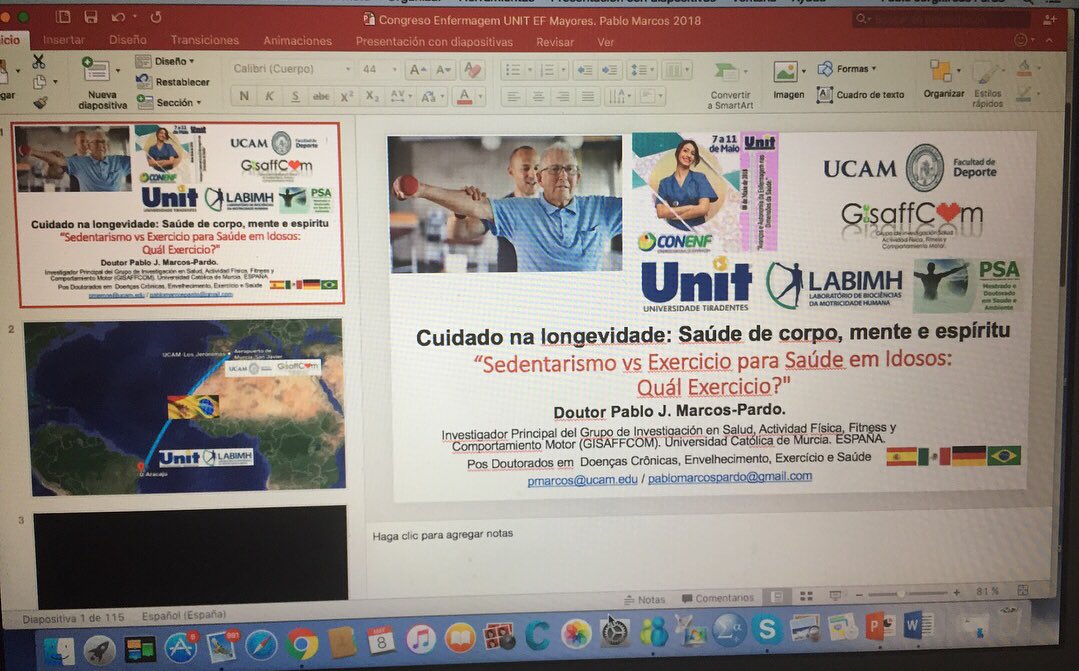Image resolution: width=1079 pixels, height=671 pixels.
Task: Click zoom in plus button
Action: 957,593
